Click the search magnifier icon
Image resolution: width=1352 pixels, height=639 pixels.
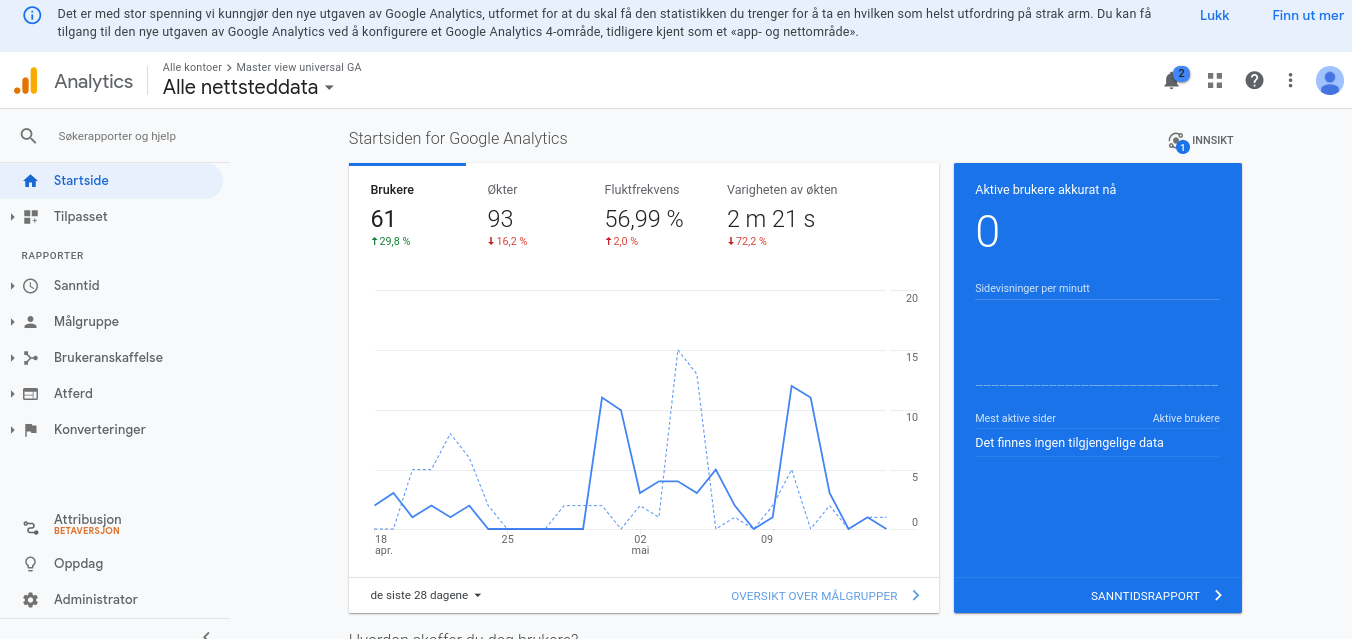coord(29,136)
